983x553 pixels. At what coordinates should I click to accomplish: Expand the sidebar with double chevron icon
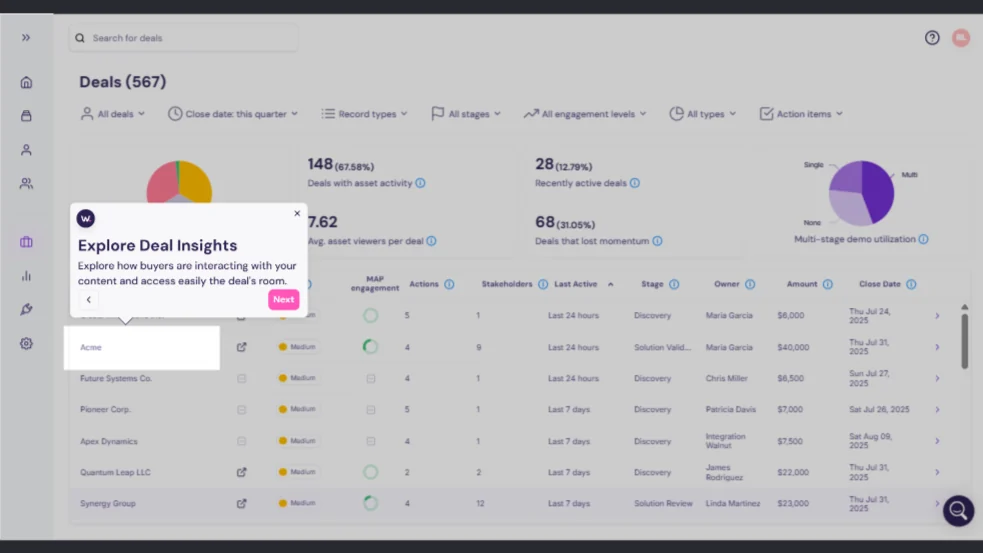(x=26, y=38)
